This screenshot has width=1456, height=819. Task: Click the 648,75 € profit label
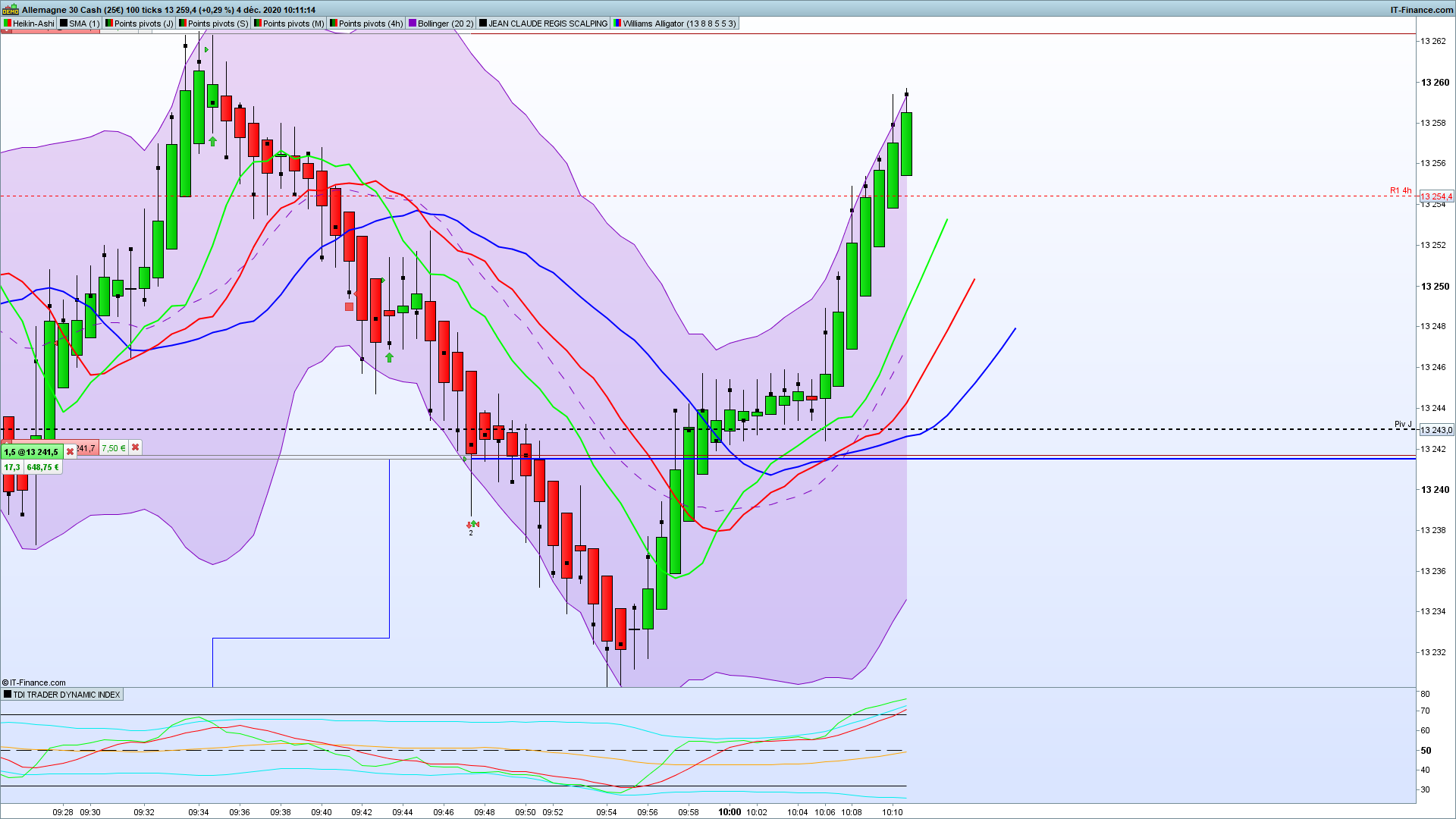(42, 467)
